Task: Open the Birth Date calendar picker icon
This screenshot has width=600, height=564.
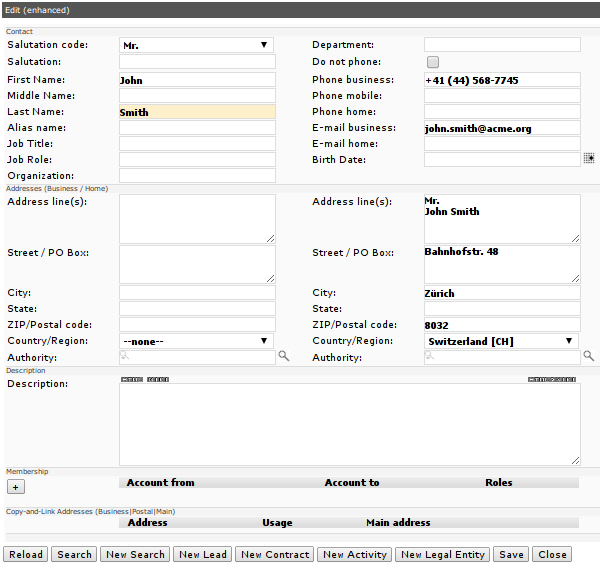Action: click(x=589, y=158)
